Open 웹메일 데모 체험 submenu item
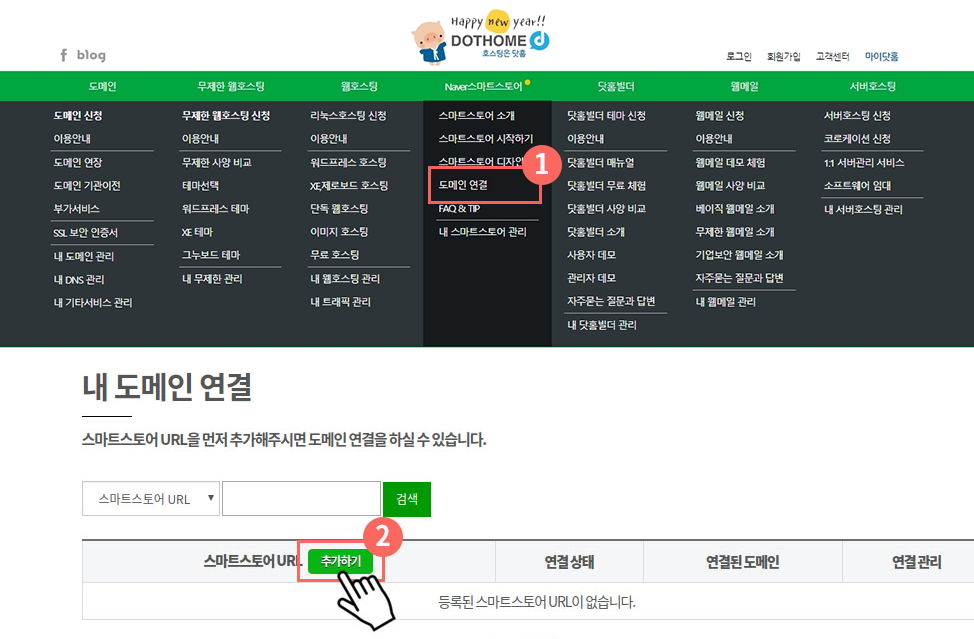The height and width of the screenshot is (639, 974). tap(730, 163)
